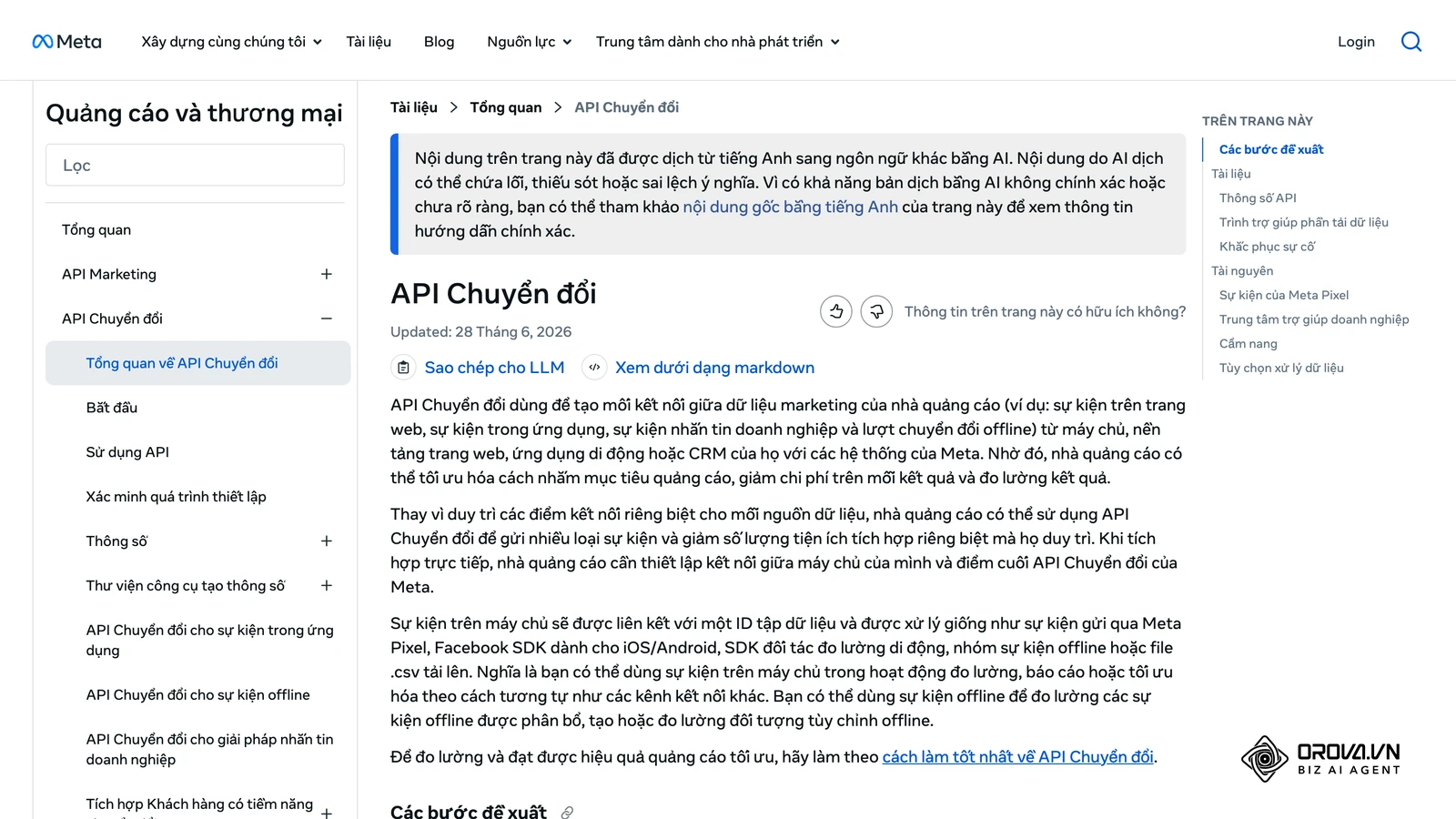The image size is (1456, 819).
Task: Open the search magnifier icon
Action: pyautogui.click(x=1411, y=42)
